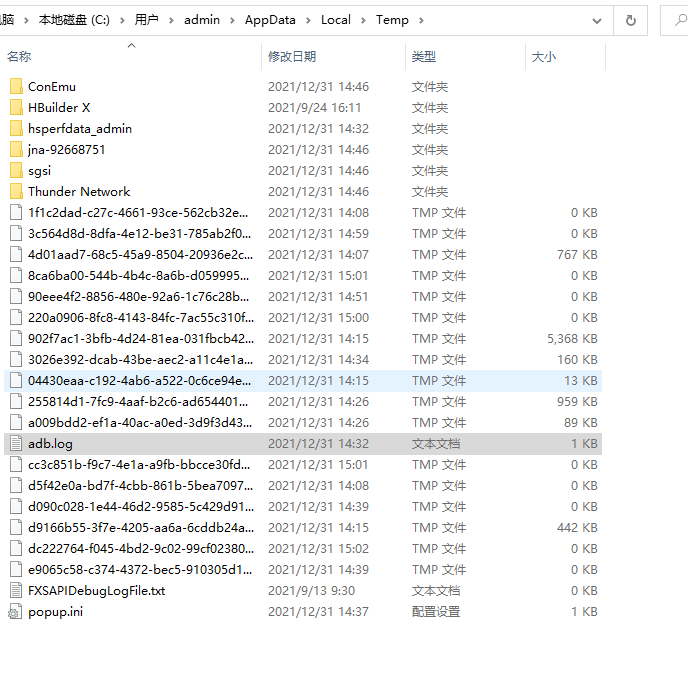
Task: Open the address bar history dropdown
Action: click(597, 20)
